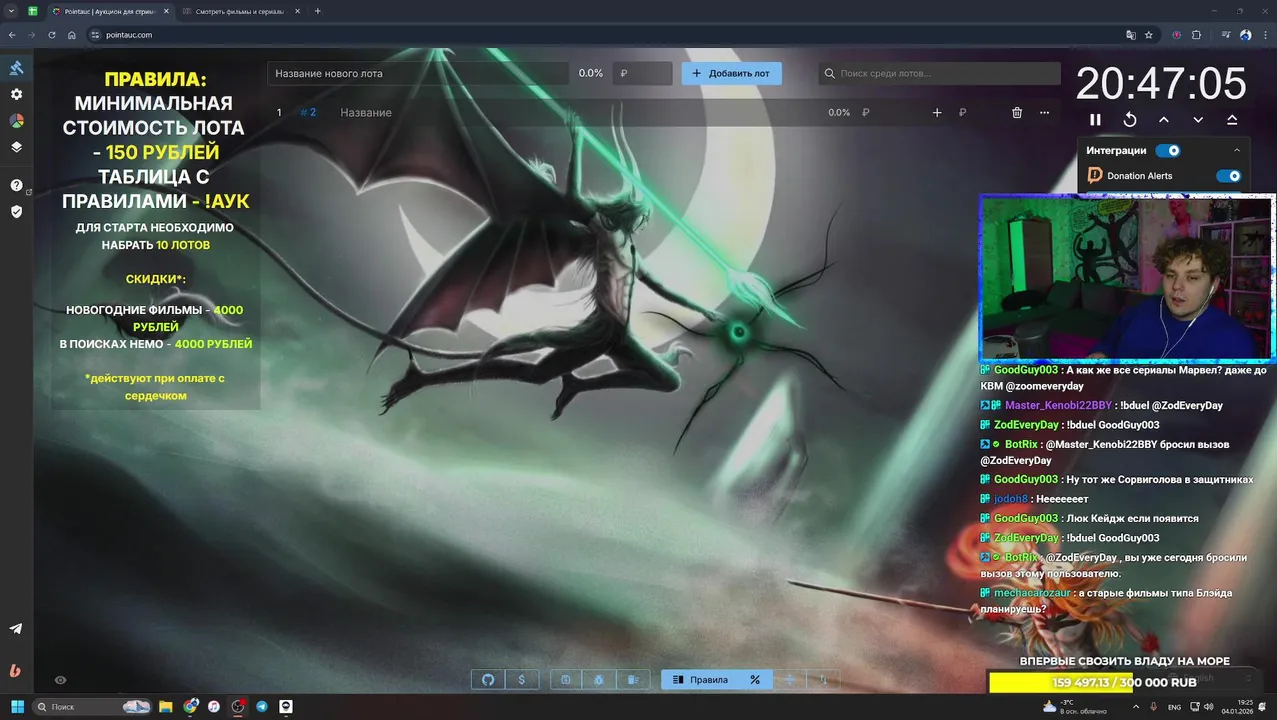Click the streamer webcam thumbnail
The width and height of the screenshot is (1277, 720).
pos(1127,278)
